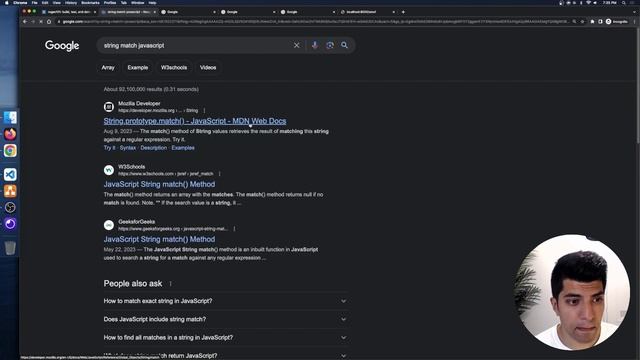
Task: Jump to the 'Try it' sublink
Action: tap(109, 148)
